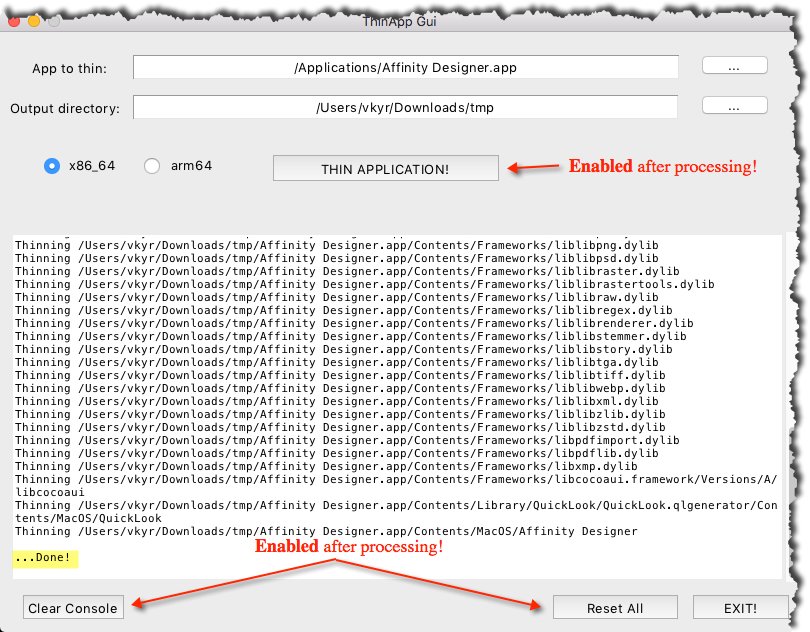Browse for the output directory
810x632 pixels.
[x=735, y=105]
